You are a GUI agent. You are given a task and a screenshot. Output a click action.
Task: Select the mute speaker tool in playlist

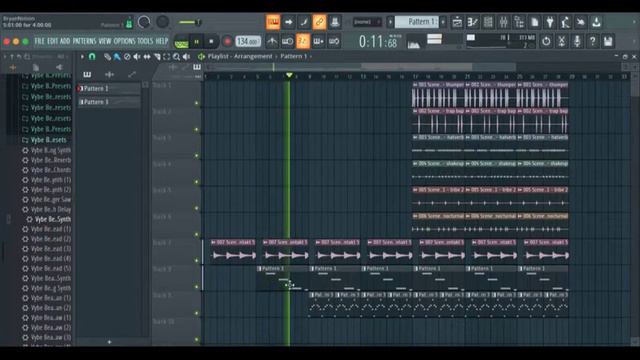[137, 57]
